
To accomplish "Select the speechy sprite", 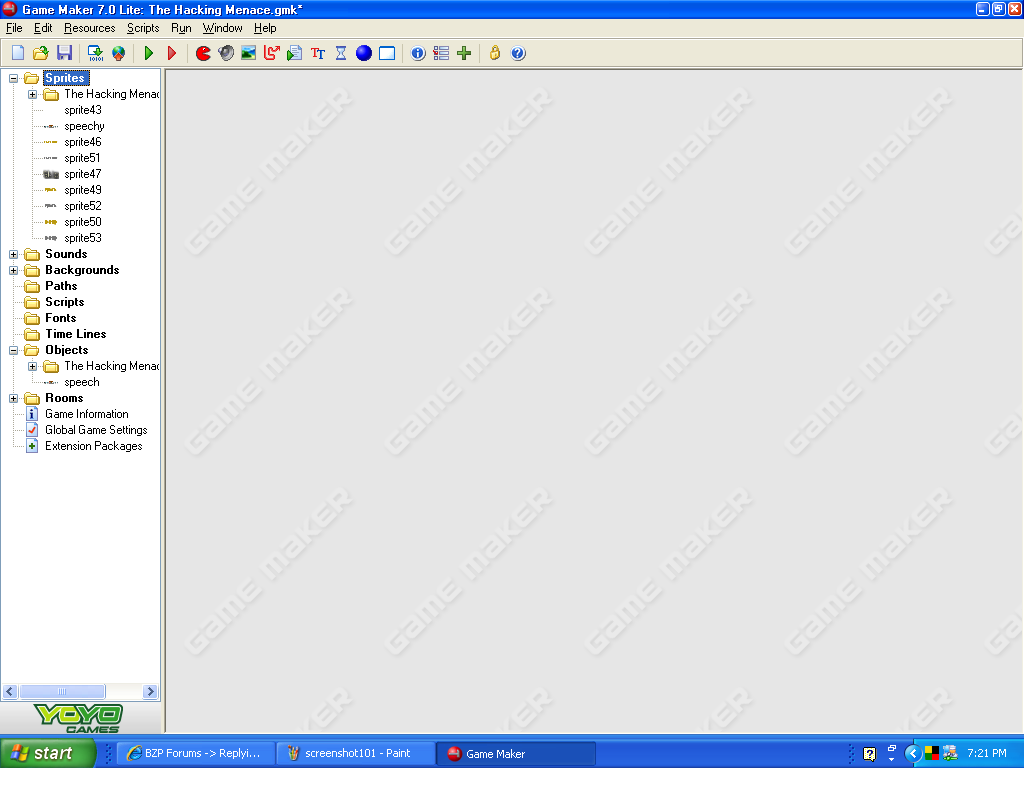I will [84, 126].
